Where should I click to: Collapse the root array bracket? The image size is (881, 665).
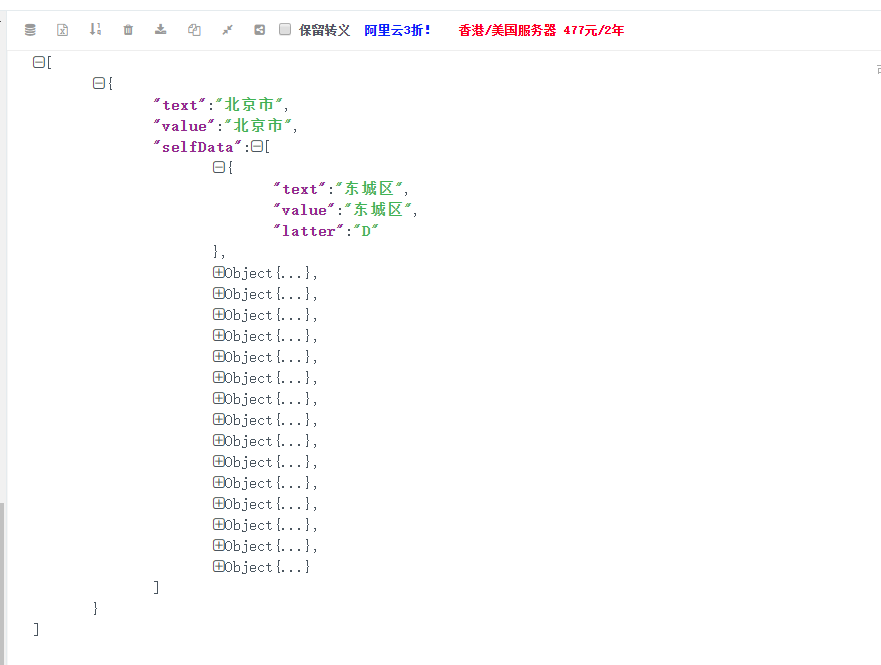pyautogui.click(x=39, y=62)
